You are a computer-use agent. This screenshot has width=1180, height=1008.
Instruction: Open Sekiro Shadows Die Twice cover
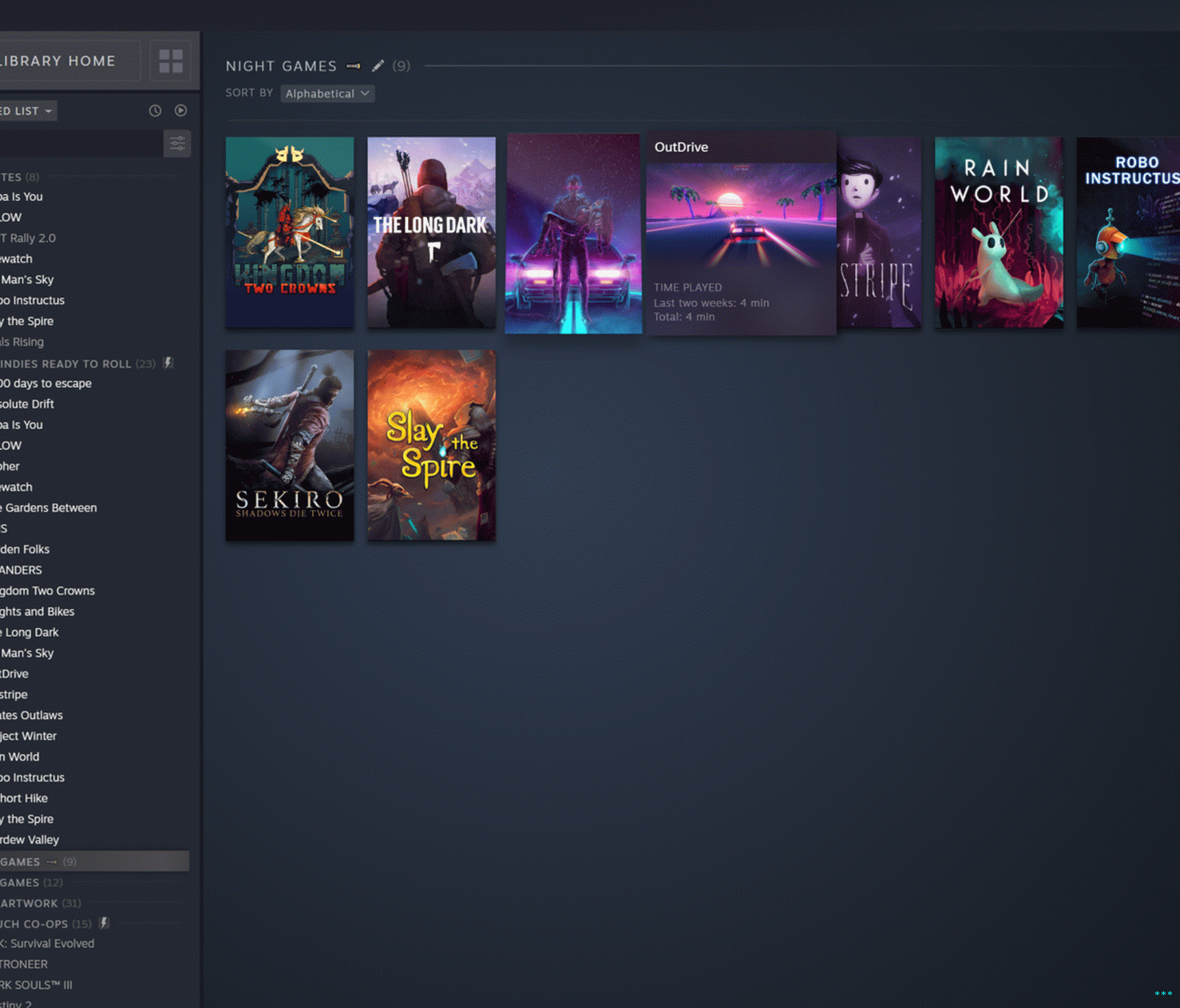point(289,445)
